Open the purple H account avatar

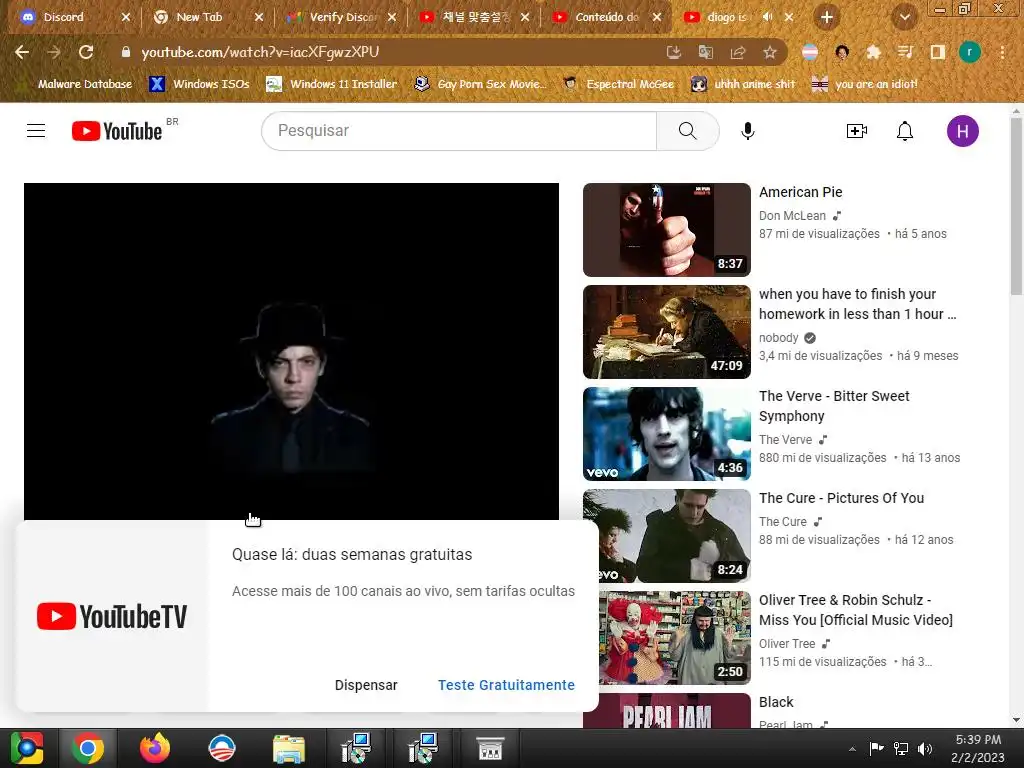point(963,131)
